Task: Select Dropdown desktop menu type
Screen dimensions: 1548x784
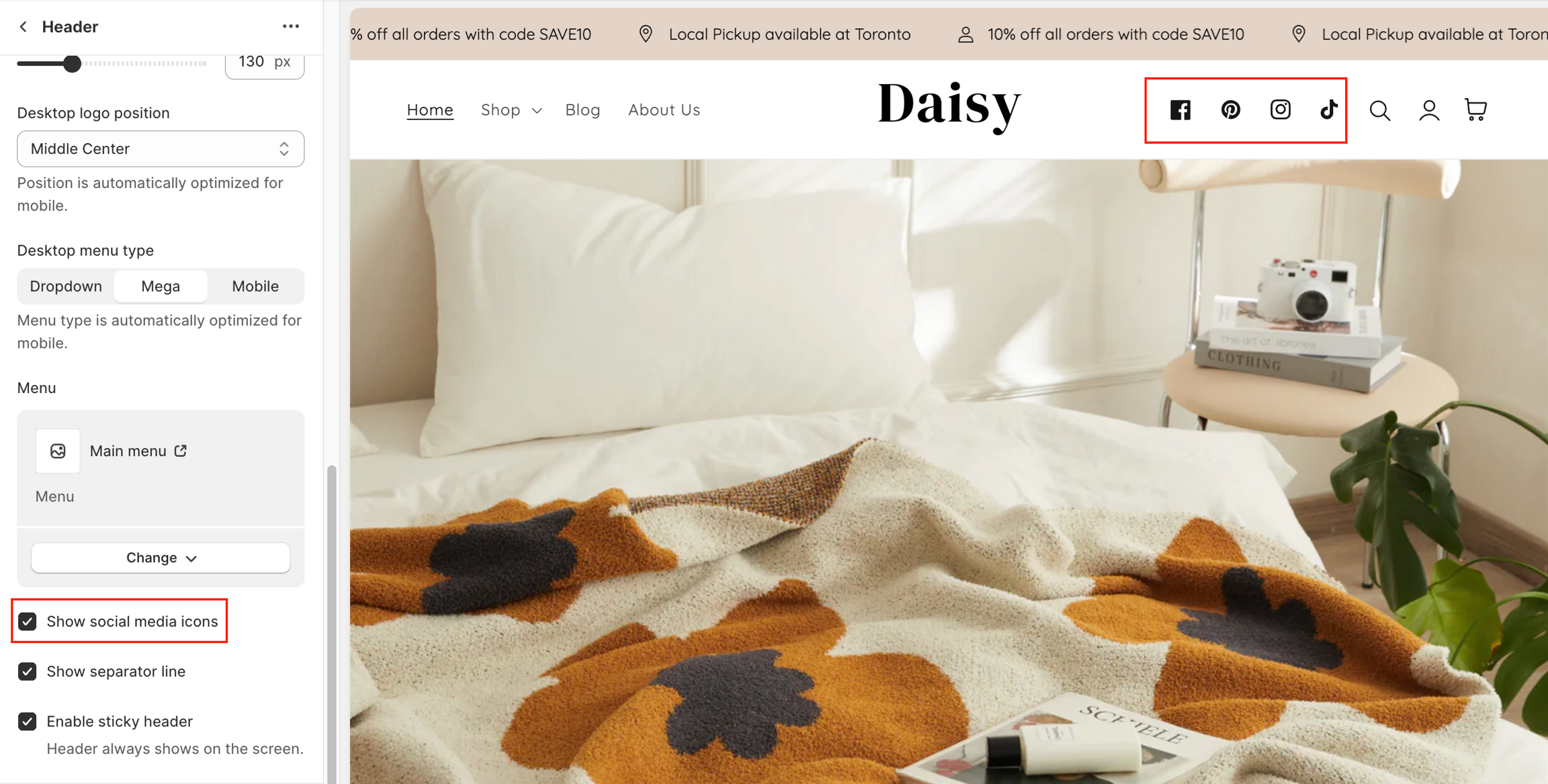Action: 66,286
